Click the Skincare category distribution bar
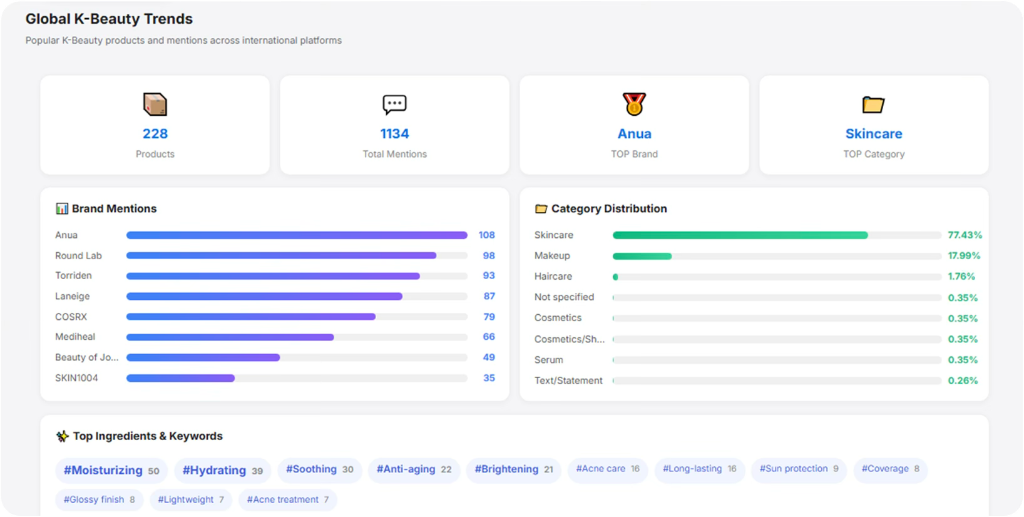The image size is (1024, 517). [x=740, y=235]
